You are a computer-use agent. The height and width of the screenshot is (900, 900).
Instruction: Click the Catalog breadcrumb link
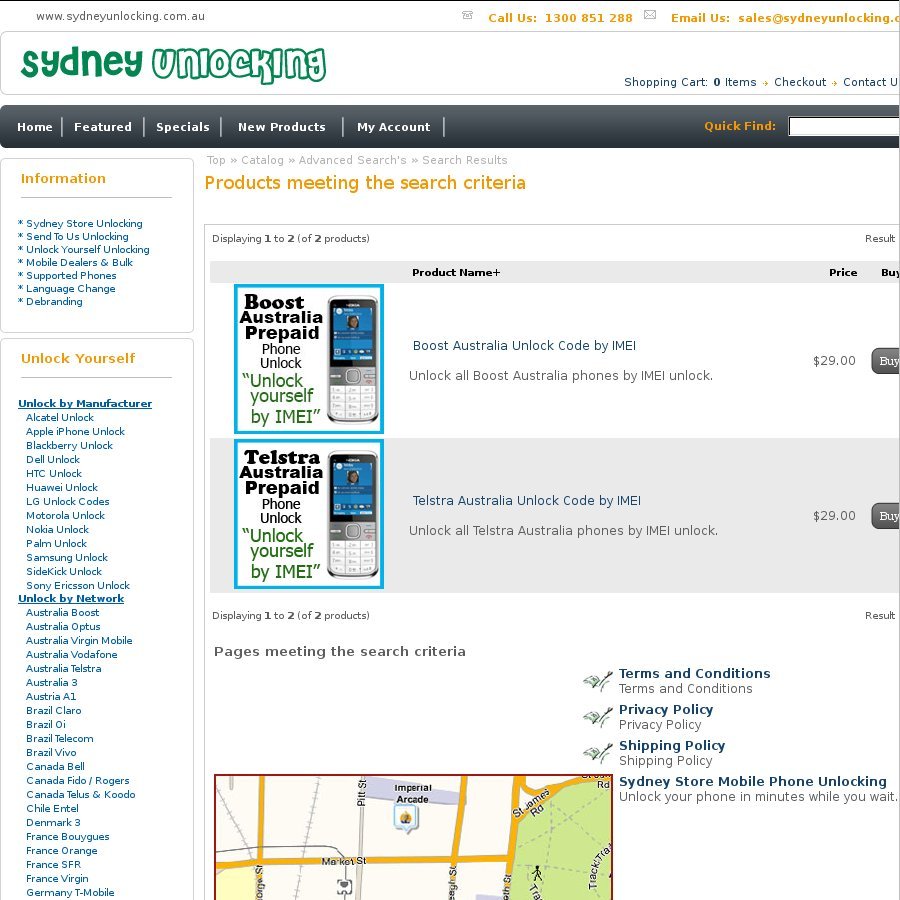pos(262,160)
